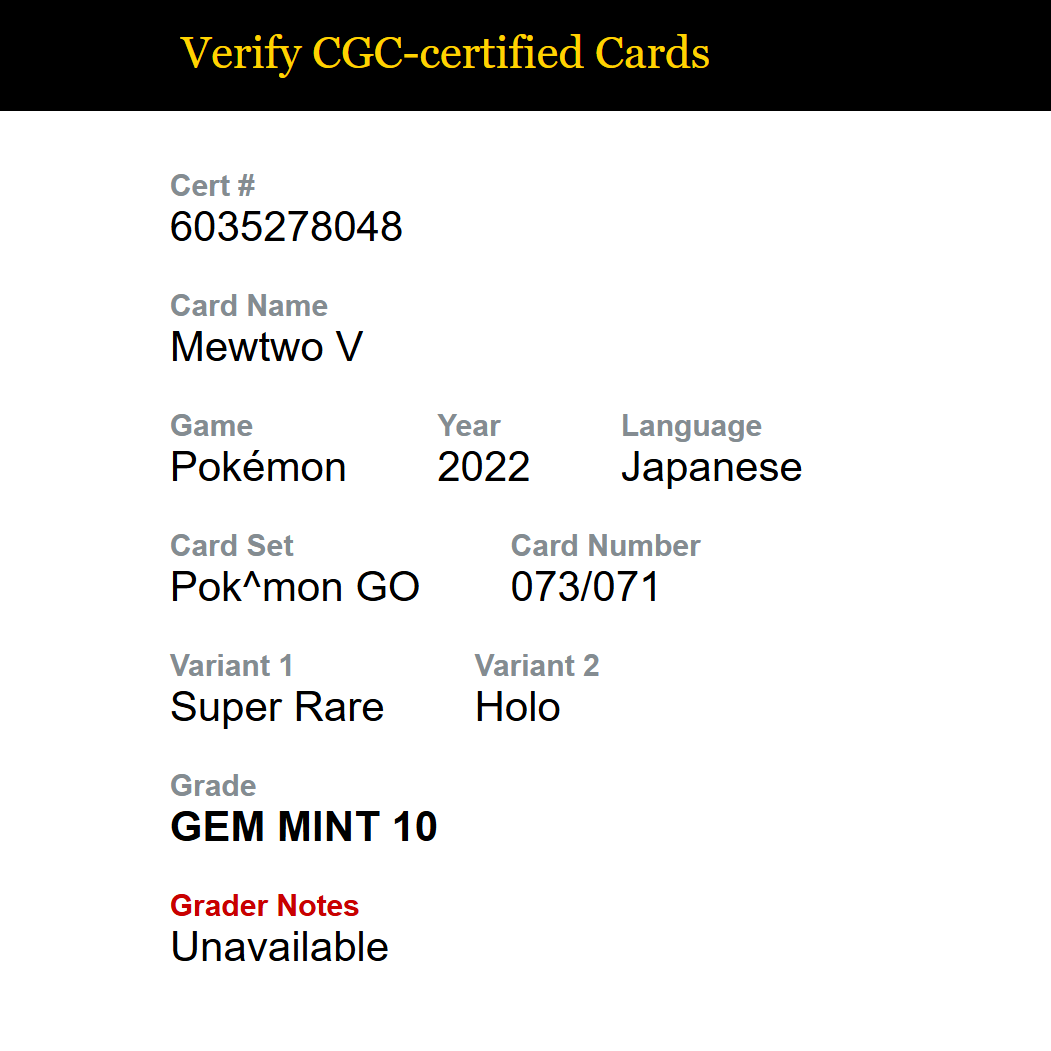Select the Japanese language value
The image size is (1051, 1051).
coord(711,468)
